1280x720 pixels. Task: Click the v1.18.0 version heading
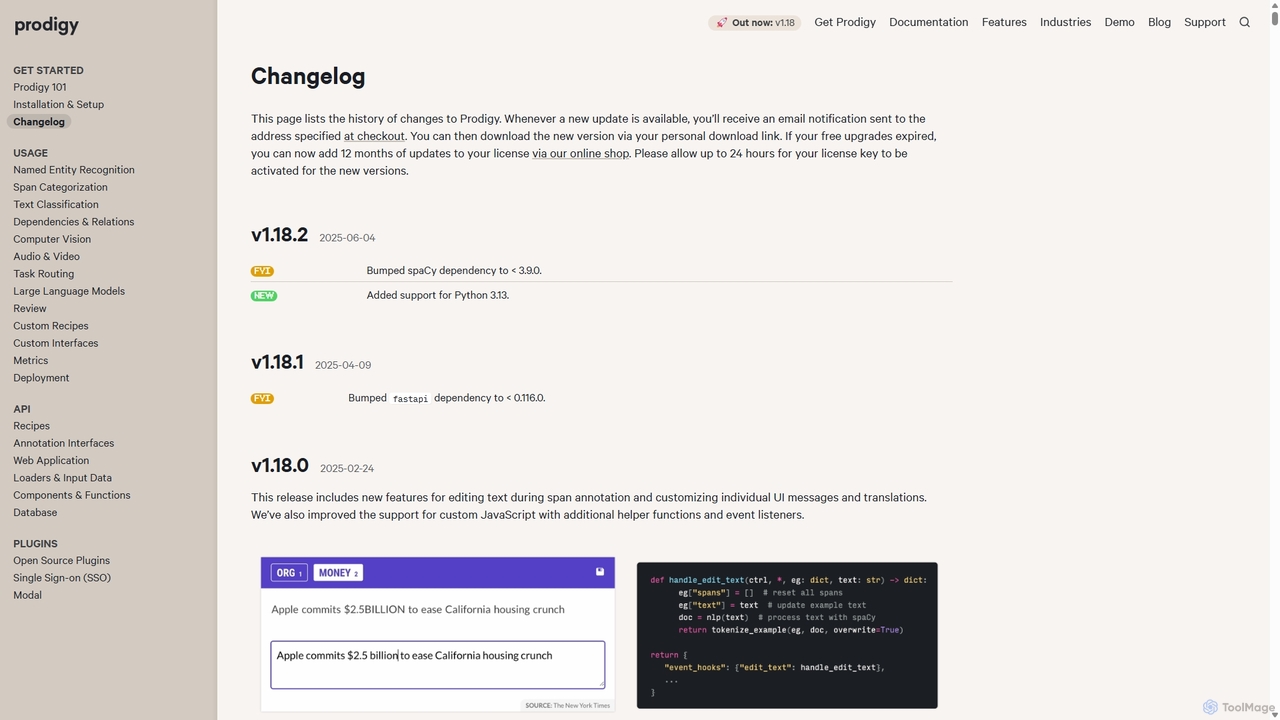(280, 465)
